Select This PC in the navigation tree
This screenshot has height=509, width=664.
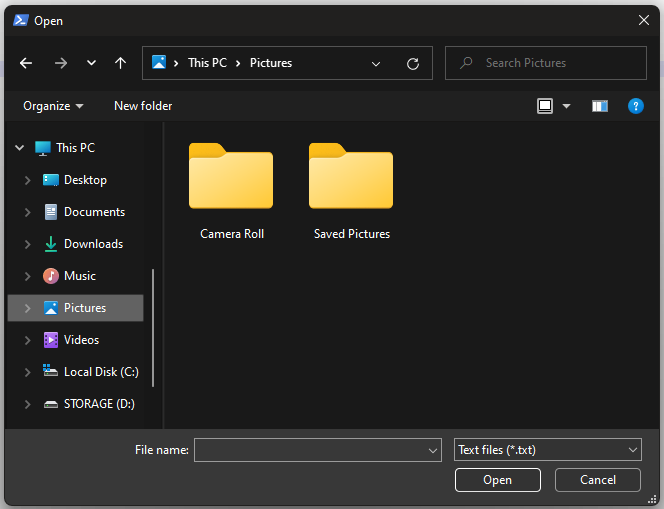click(75, 148)
